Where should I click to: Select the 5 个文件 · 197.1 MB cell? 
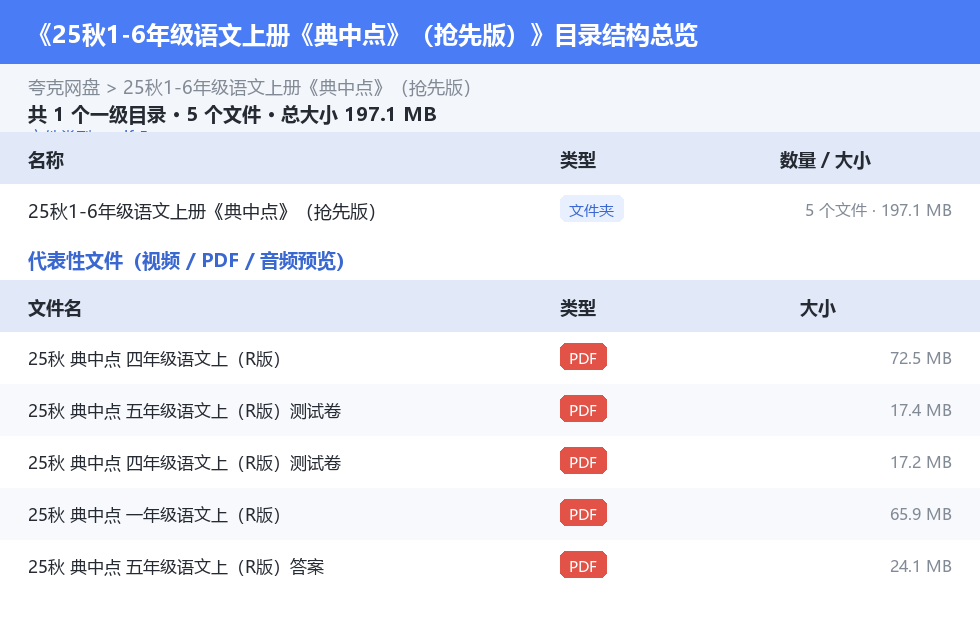point(878,210)
